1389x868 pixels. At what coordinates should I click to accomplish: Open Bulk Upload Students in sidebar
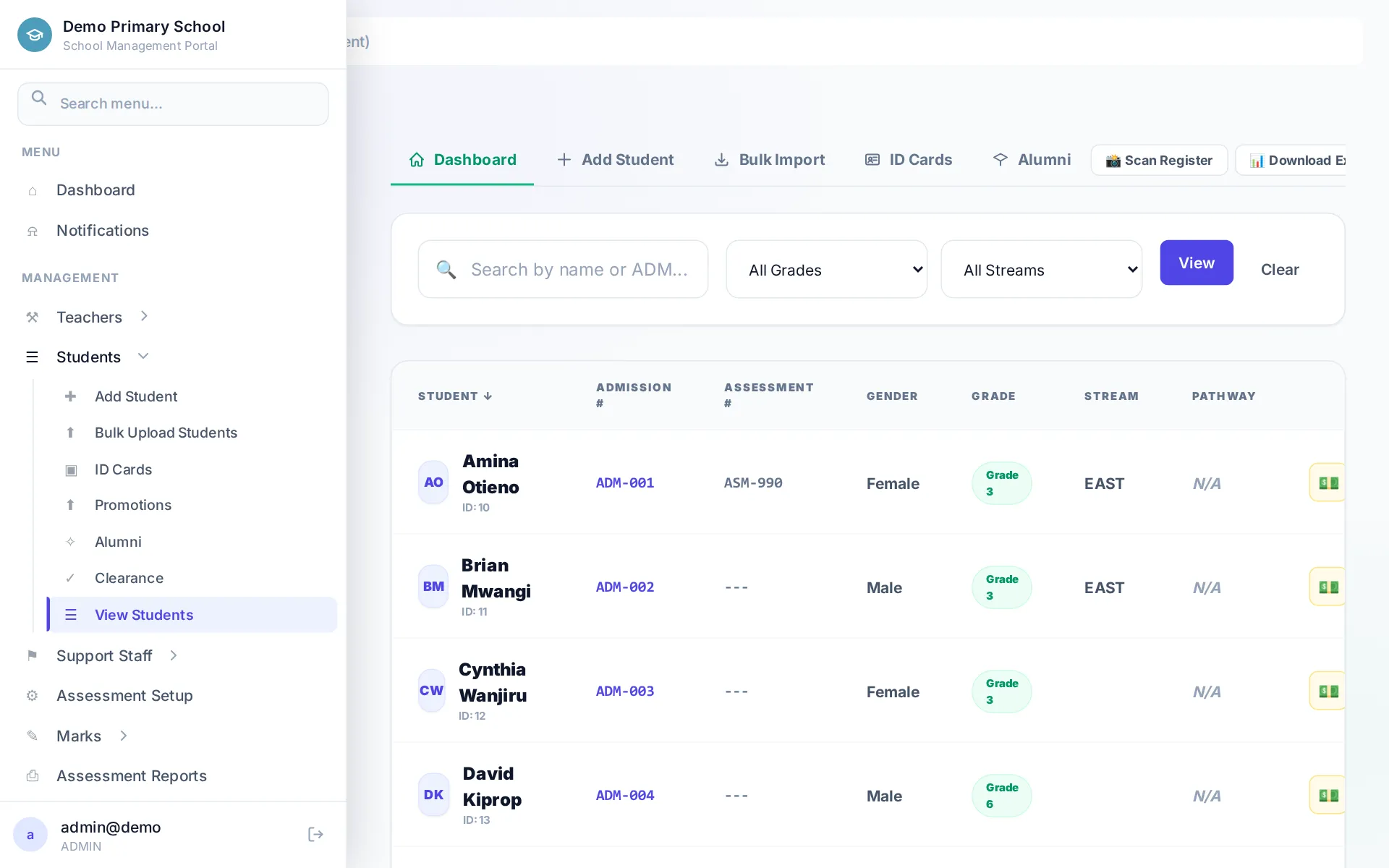click(166, 433)
